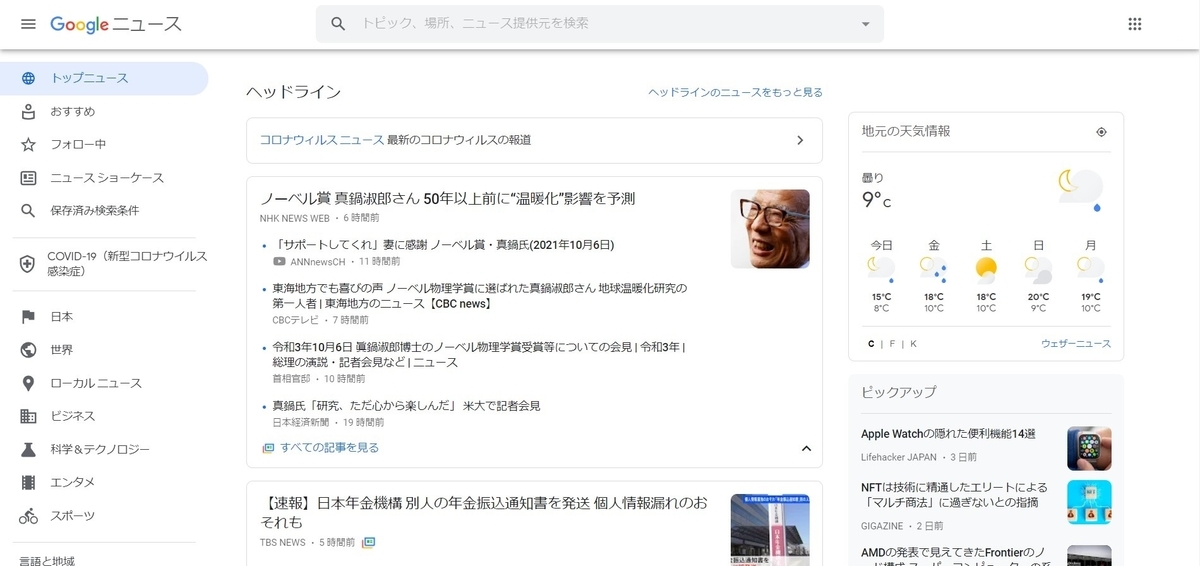This screenshot has width=1200, height=566.
Task: Click the flag icon beside 日本
Action: click(x=28, y=317)
